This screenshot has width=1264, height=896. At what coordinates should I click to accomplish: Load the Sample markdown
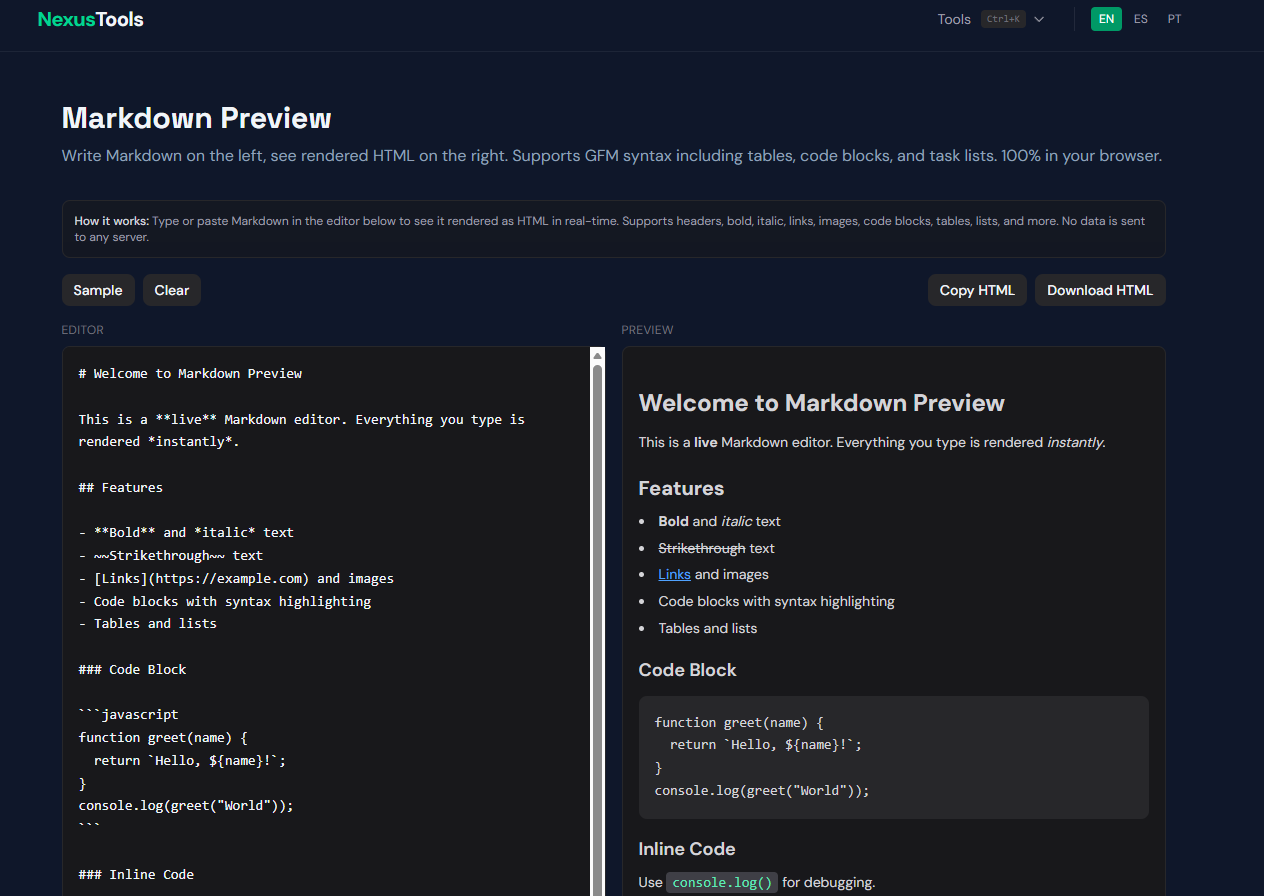click(x=98, y=290)
